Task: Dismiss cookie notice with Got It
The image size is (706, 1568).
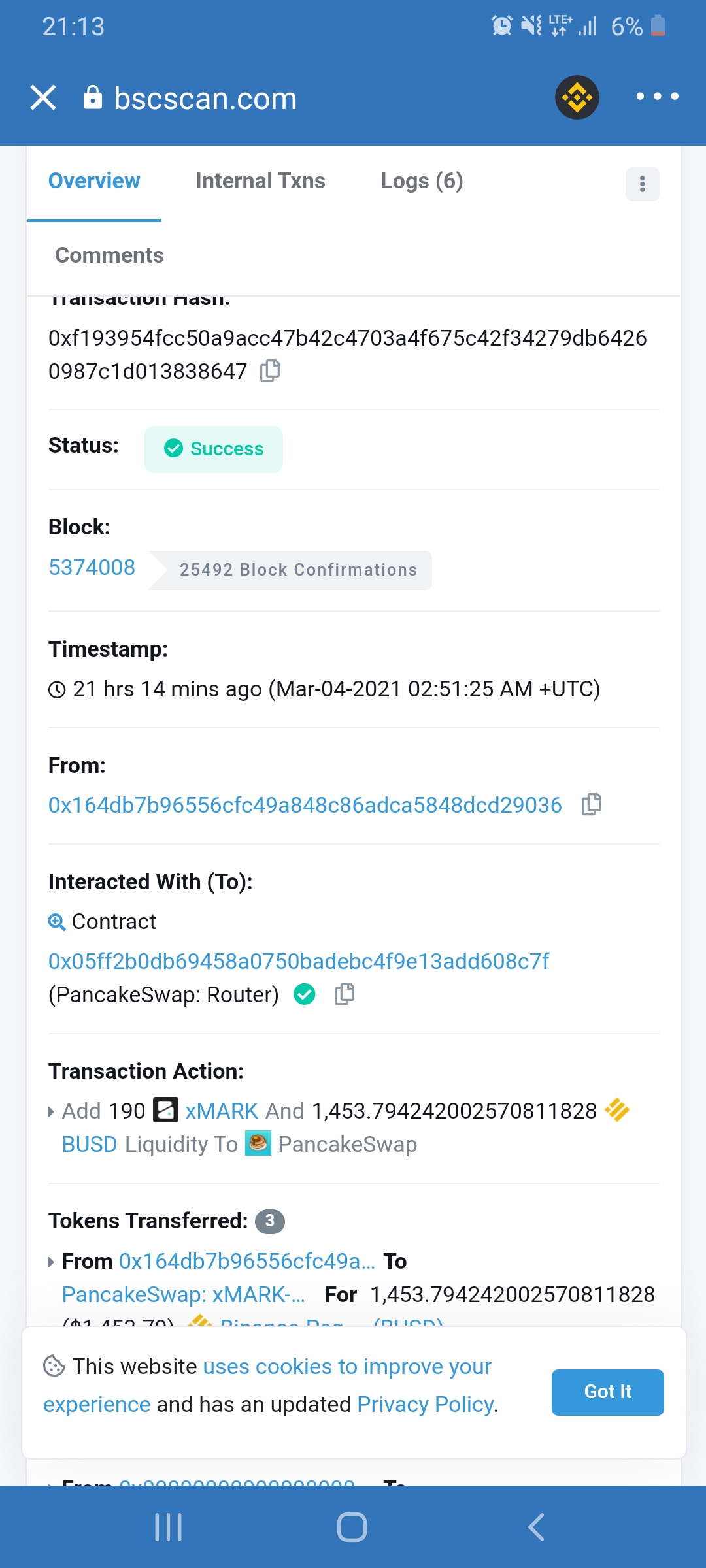Action: (608, 1392)
